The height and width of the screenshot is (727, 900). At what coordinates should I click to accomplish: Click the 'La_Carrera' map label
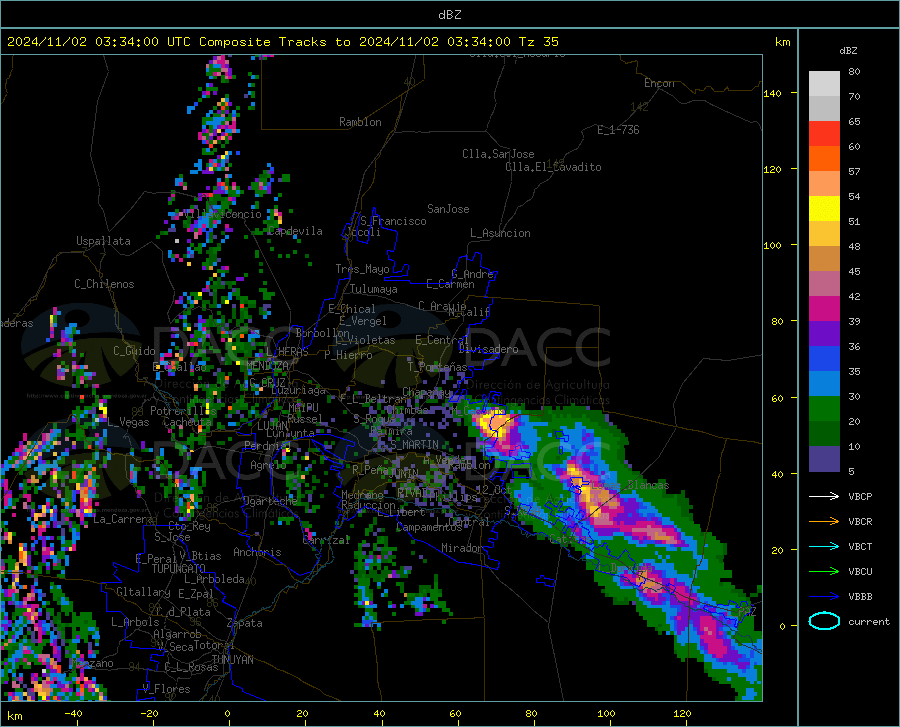point(123,519)
